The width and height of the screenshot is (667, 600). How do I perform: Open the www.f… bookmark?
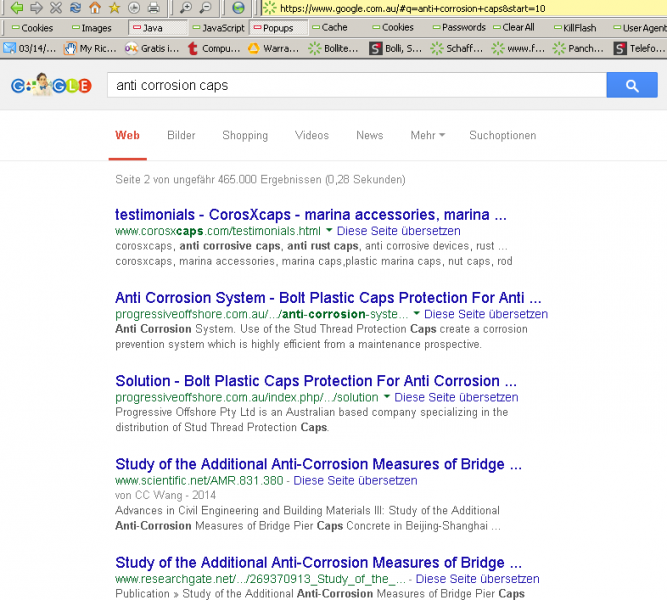(x=518, y=49)
